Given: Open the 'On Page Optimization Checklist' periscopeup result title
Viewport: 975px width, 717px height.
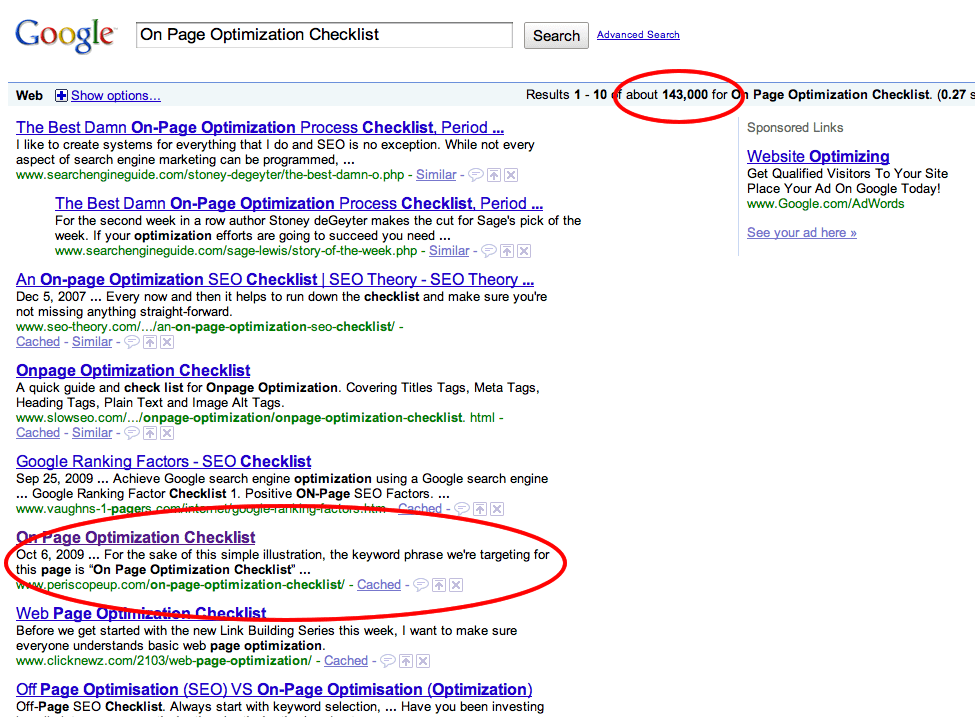Looking at the screenshot, I should pos(136,537).
